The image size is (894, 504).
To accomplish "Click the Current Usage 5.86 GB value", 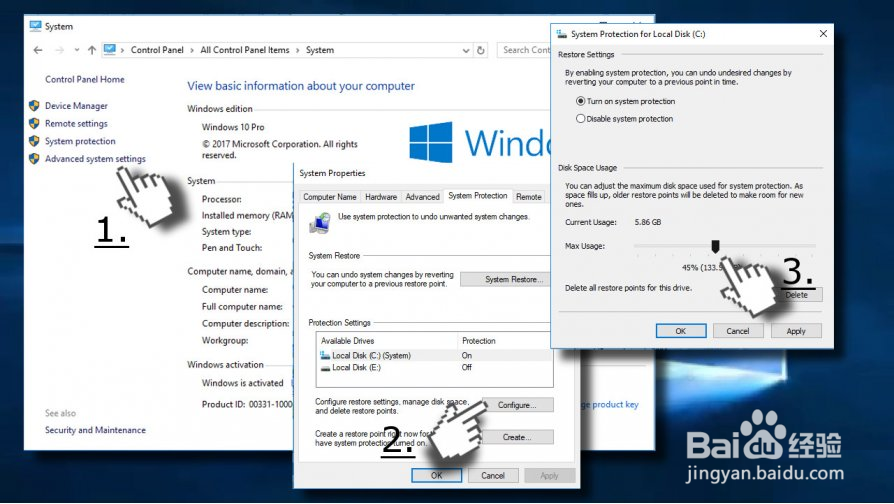I will (648, 222).
